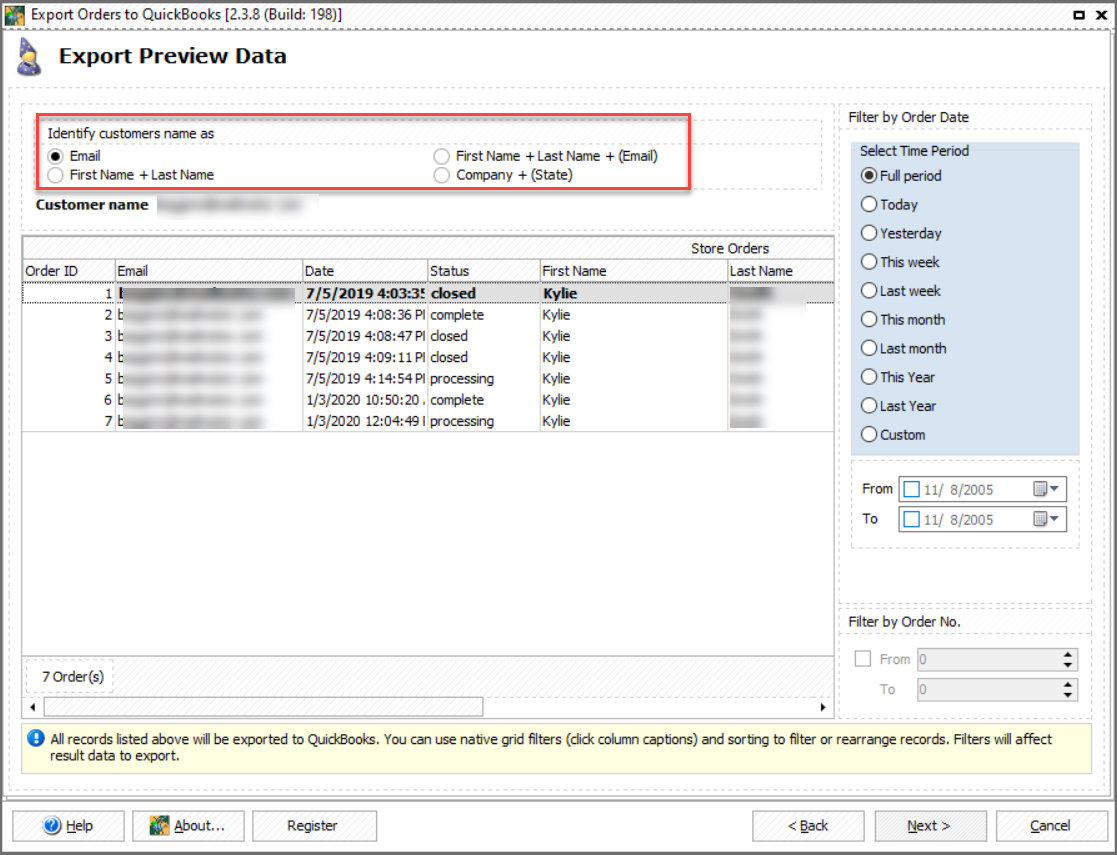Image resolution: width=1117 pixels, height=855 pixels.
Task: Click the order number From input field
Action: click(x=987, y=659)
